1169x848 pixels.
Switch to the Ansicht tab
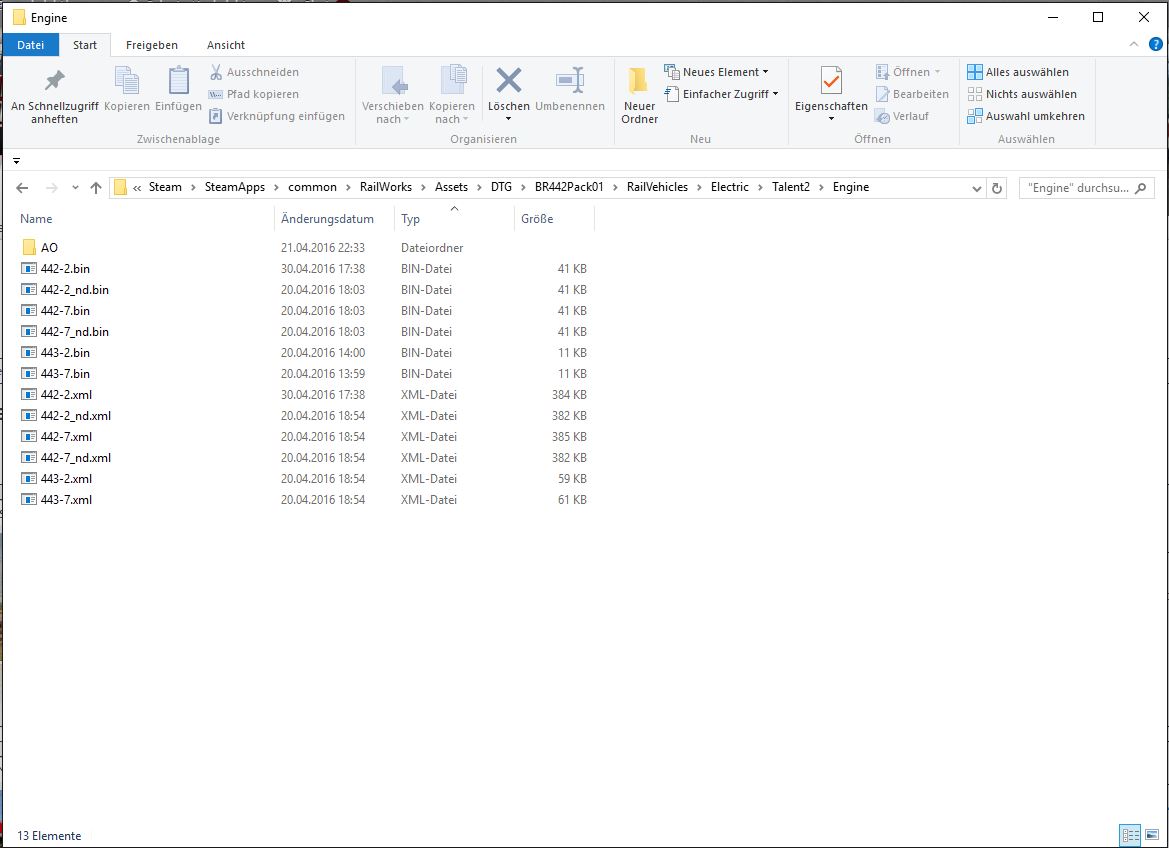[x=226, y=45]
